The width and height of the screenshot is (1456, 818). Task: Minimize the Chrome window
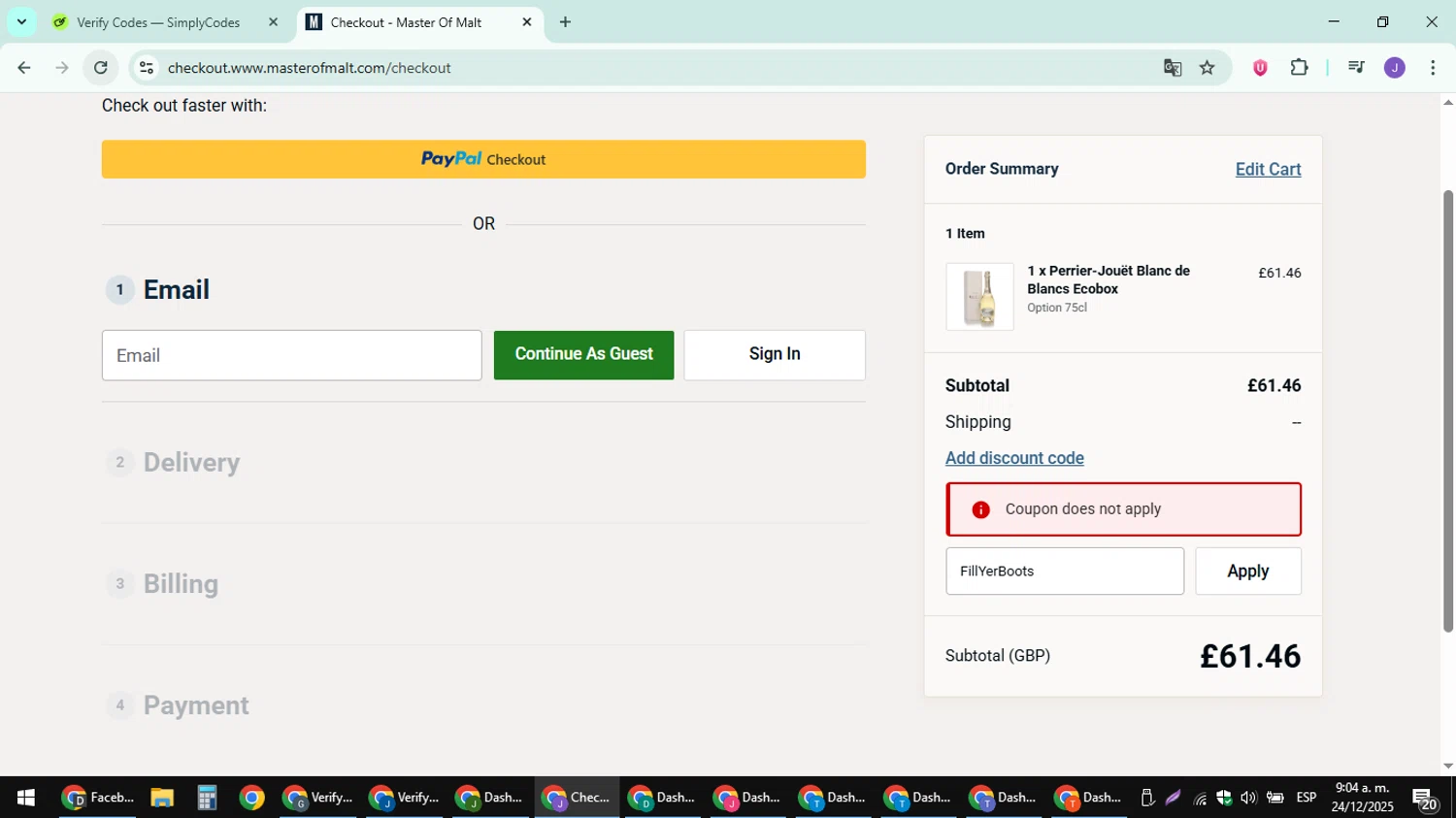coord(1334,21)
